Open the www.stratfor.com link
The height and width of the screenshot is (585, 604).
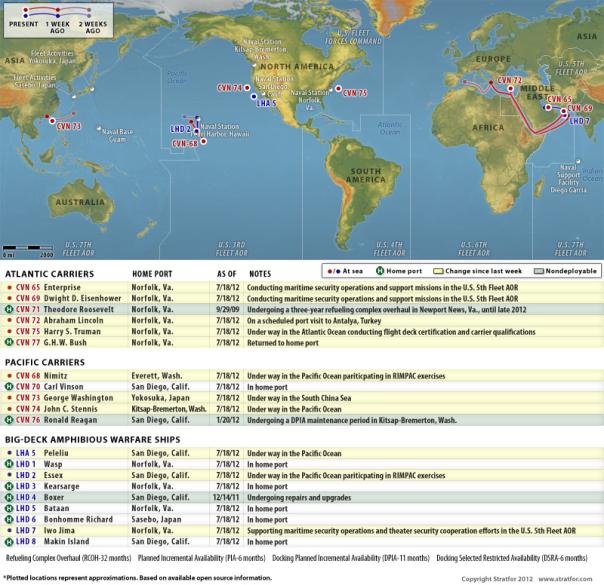[x=565, y=579]
